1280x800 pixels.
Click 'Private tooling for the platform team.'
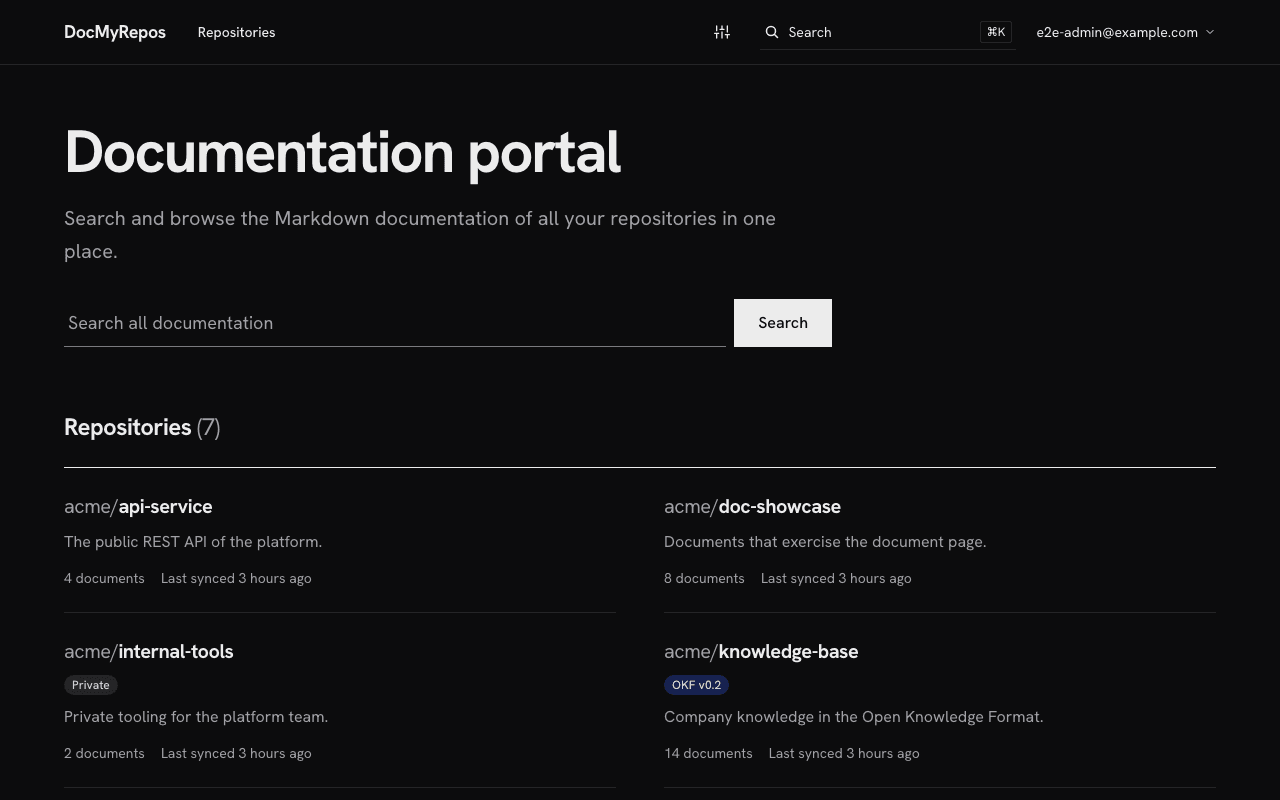(196, 717)
